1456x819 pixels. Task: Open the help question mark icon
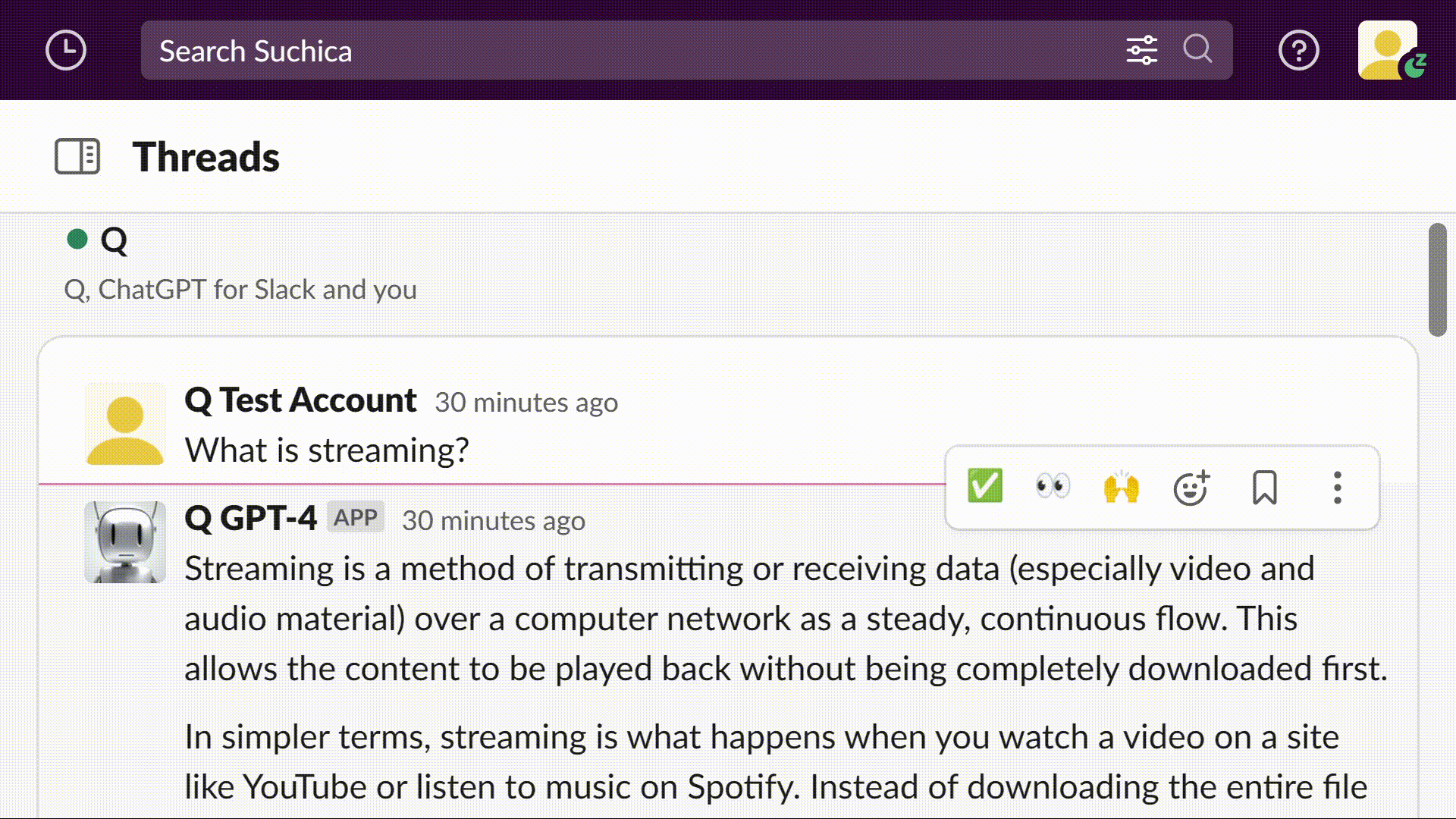tap(1298, 51)
